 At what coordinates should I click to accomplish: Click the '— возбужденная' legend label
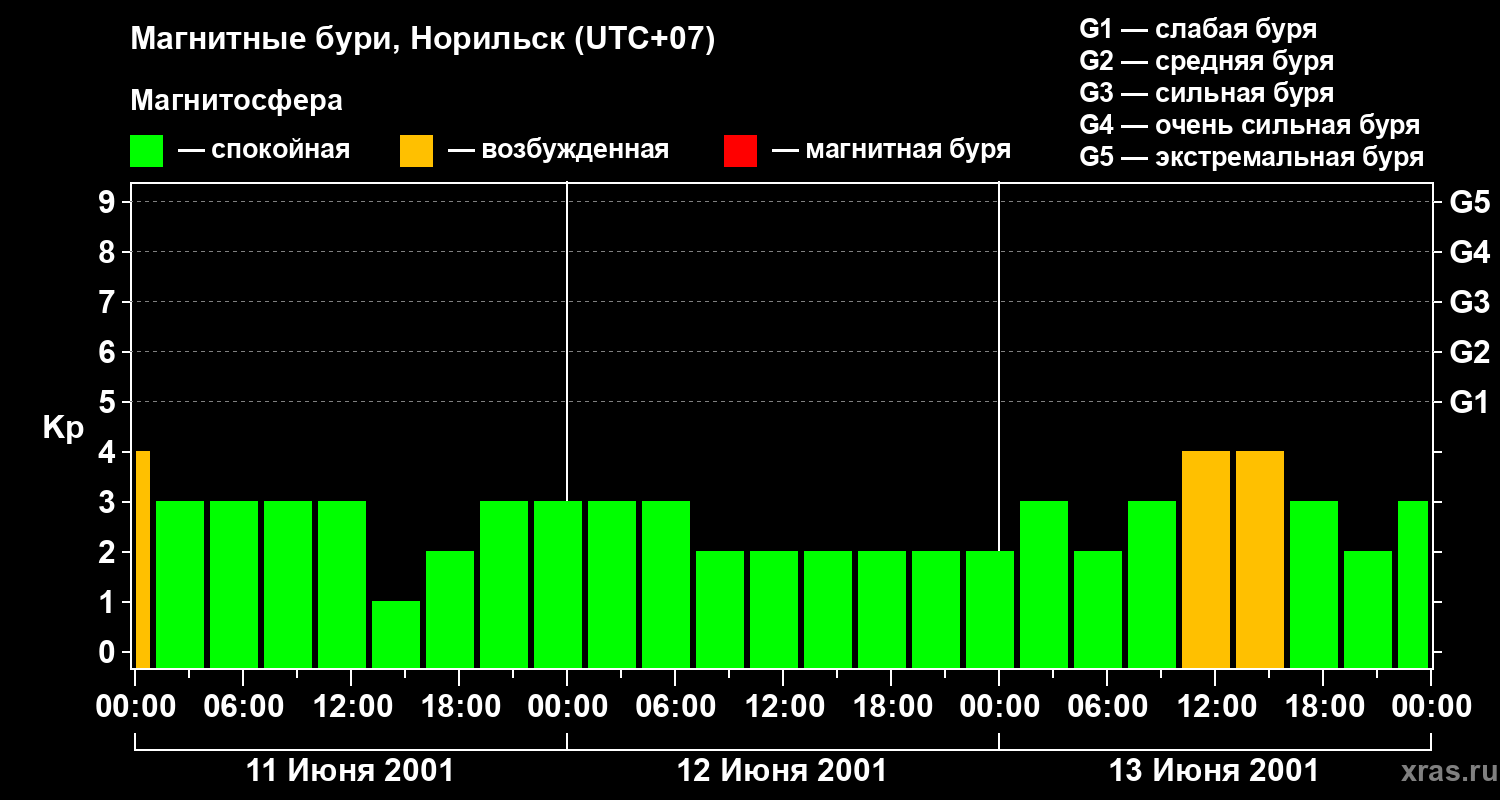pyautogui.click(x=558, y=150)
